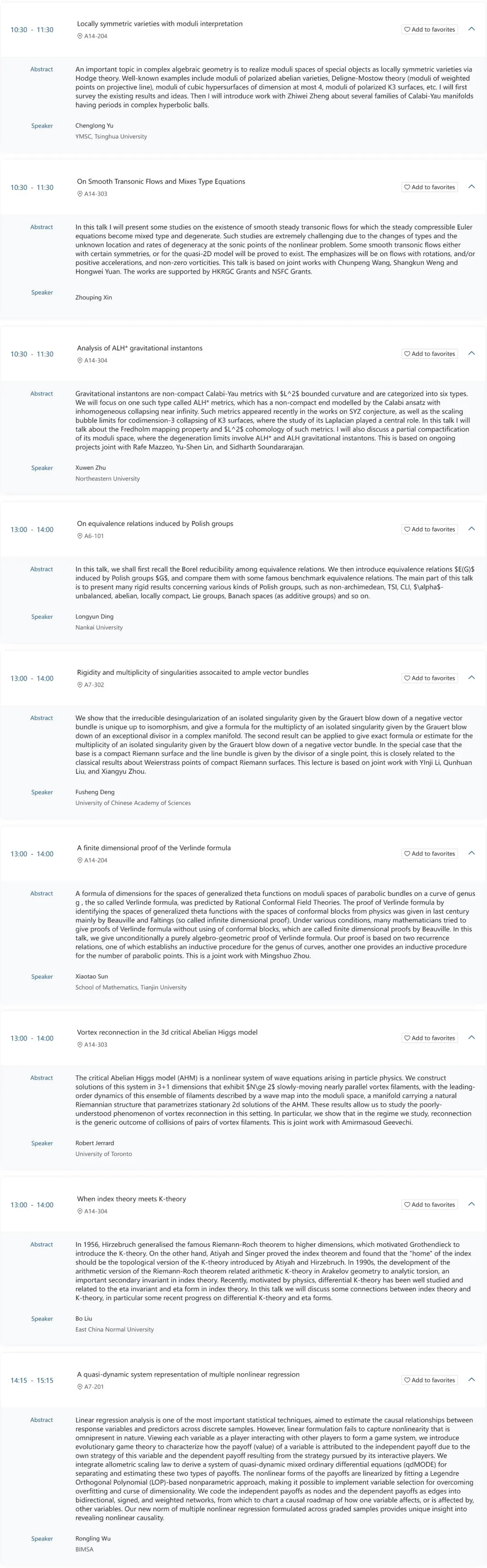The height and width of the screenshot is (1568, 487).
Task: Collapse the Rigidity and multiplicity talk details
Action: (471, 678)
